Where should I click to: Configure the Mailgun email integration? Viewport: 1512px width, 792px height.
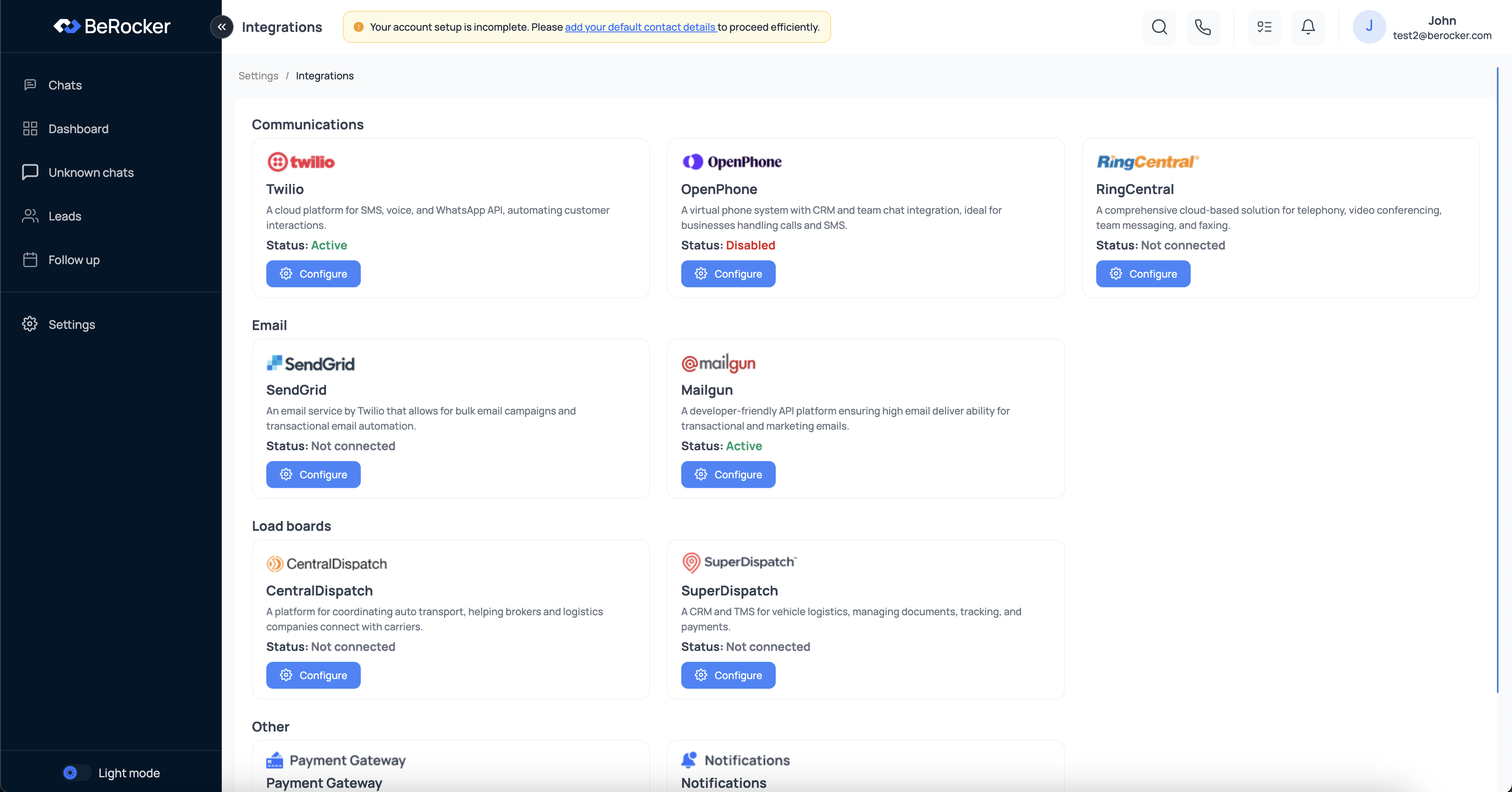coord(728,474)
